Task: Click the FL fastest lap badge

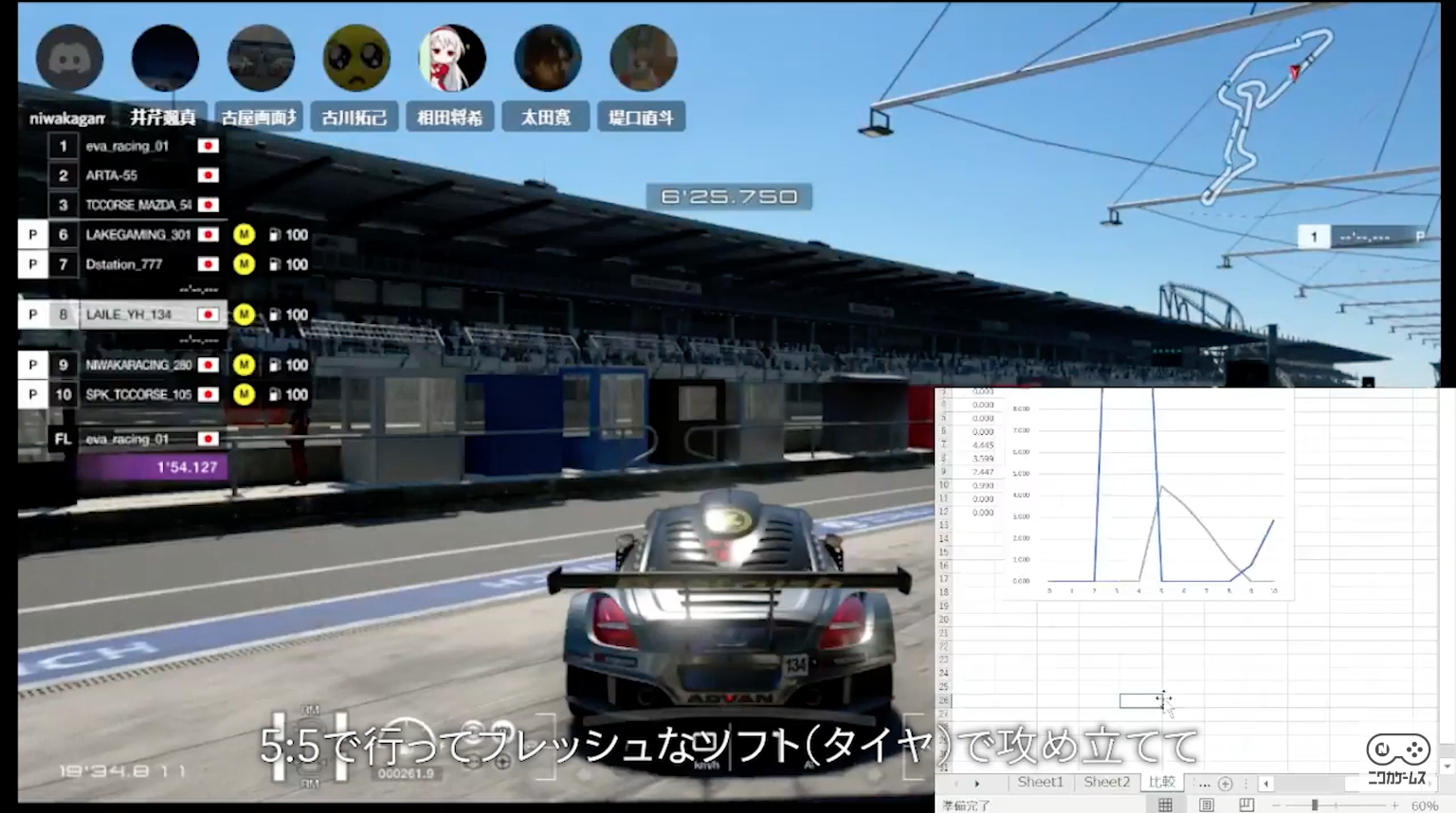Action: click(63, 439)
